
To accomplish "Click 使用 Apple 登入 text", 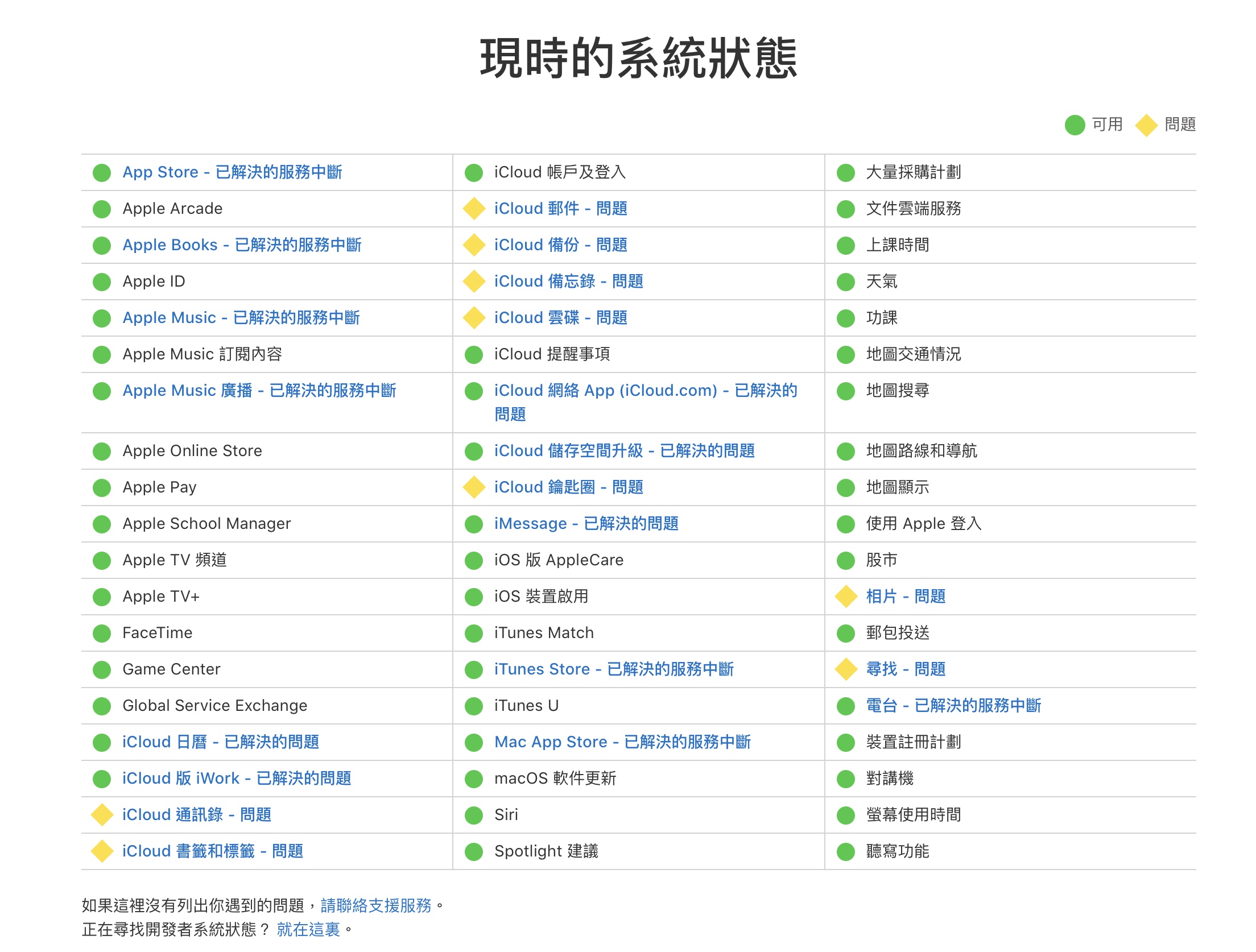I will 924,524.
